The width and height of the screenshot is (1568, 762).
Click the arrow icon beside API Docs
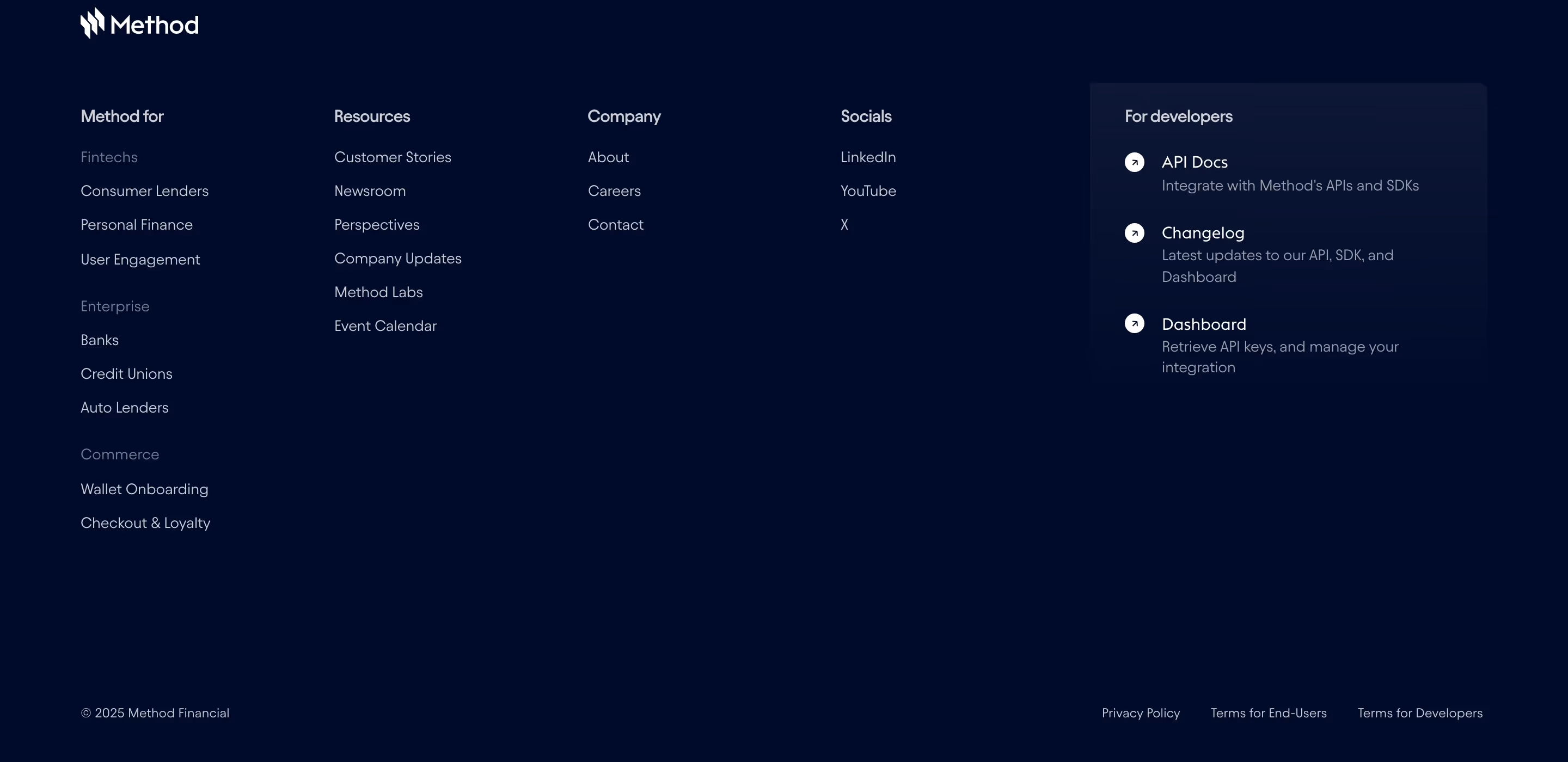pyautogui.click(x=1134, y=162)
